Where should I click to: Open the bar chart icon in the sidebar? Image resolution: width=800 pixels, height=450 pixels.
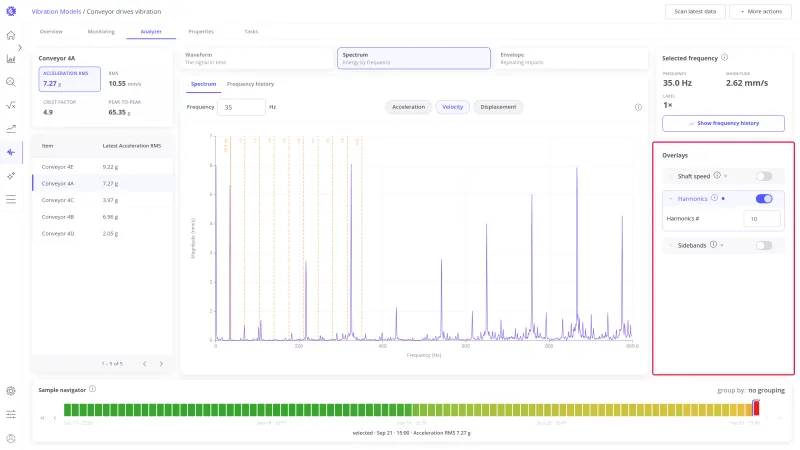(11, 59)
